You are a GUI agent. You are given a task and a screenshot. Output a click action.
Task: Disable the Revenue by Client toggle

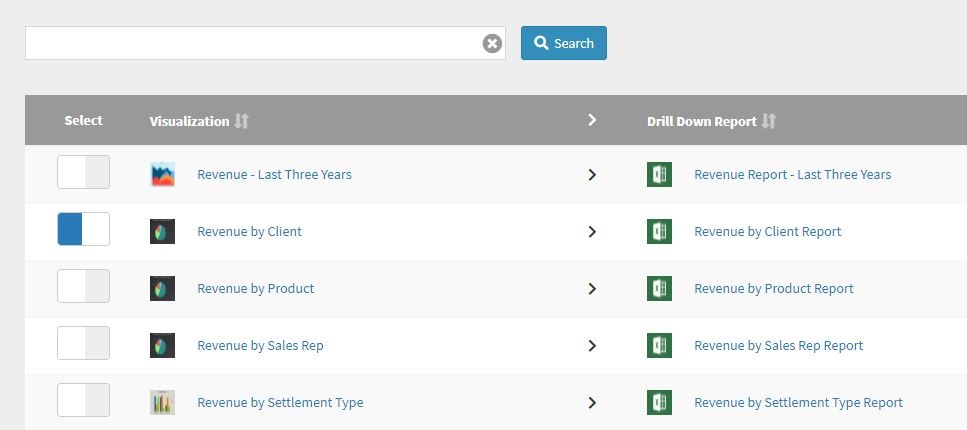[x=83, y=229]
